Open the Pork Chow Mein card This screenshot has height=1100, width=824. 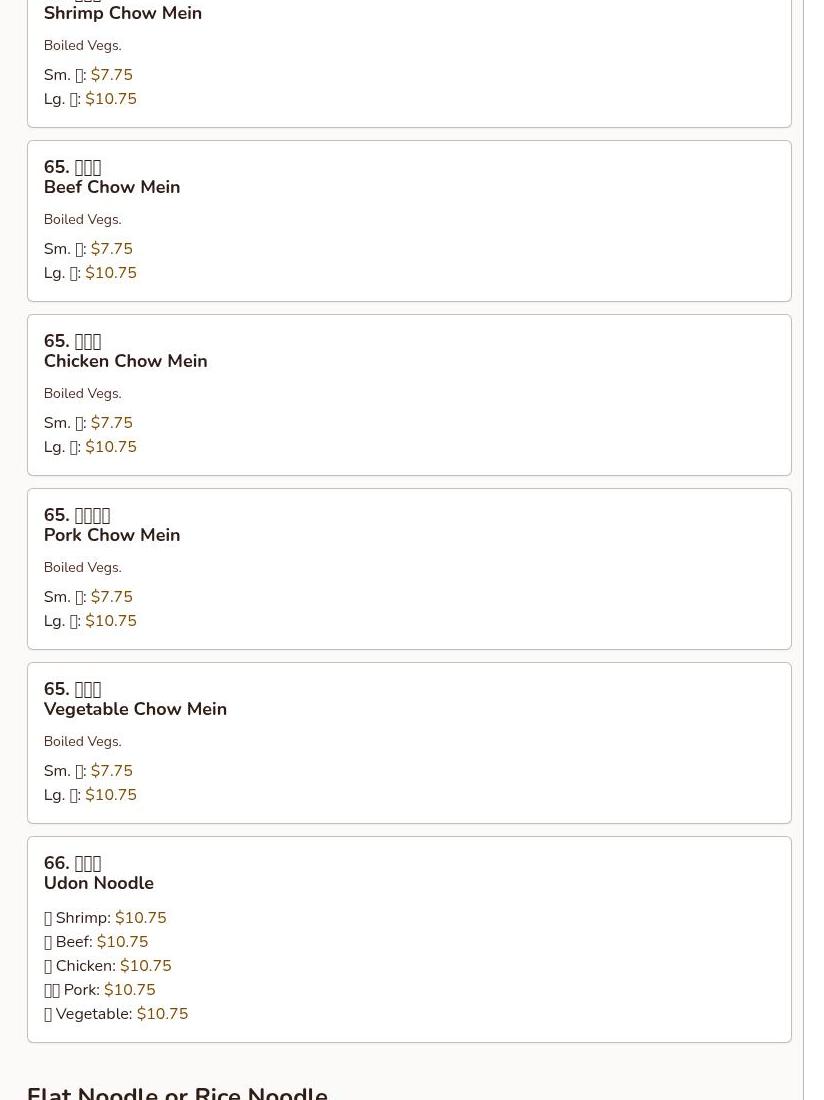tap(409, 569)
